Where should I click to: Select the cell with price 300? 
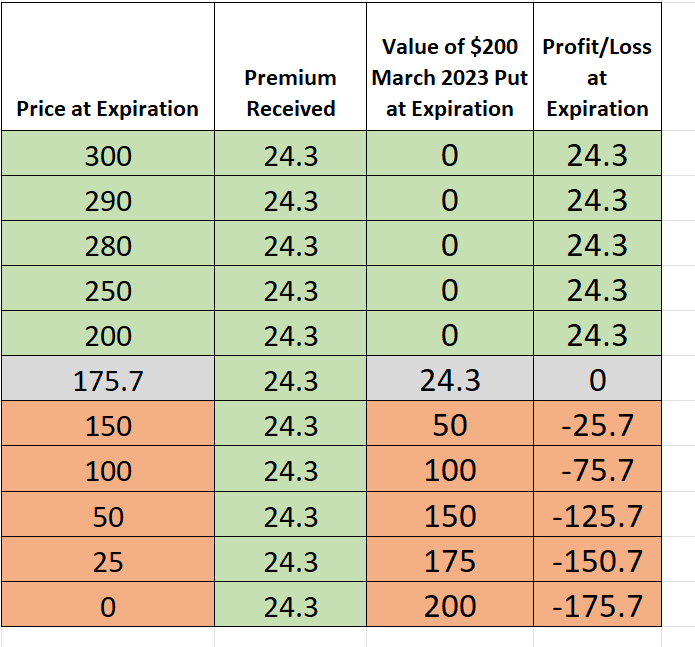[x=108, y=156]
